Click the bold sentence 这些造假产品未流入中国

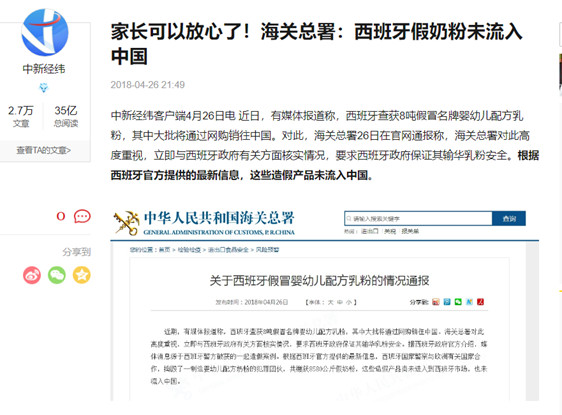tap(311, 175)
